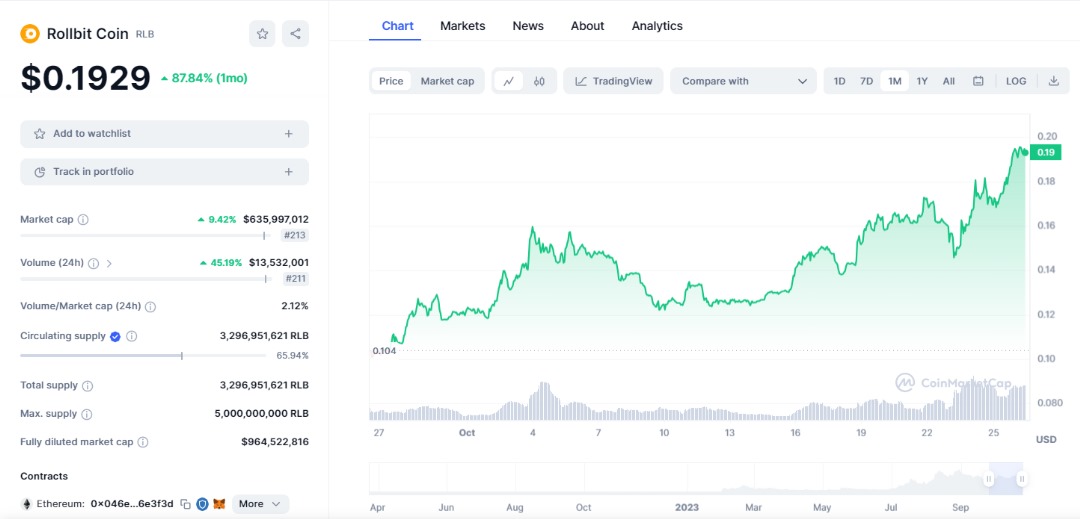Open the Analytics tab

point(657,26)
